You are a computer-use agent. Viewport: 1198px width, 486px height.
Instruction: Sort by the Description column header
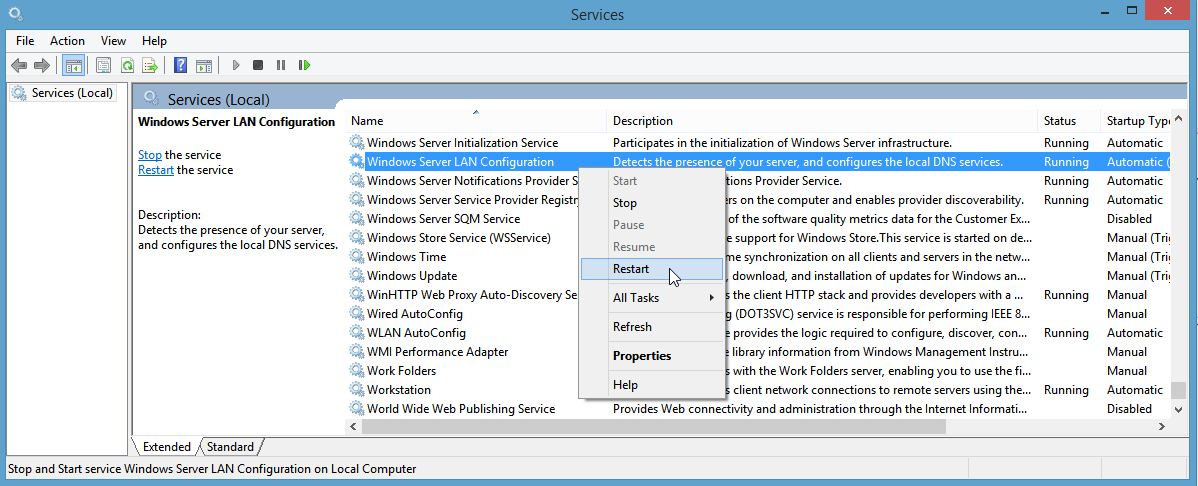(x=823, y=121)
